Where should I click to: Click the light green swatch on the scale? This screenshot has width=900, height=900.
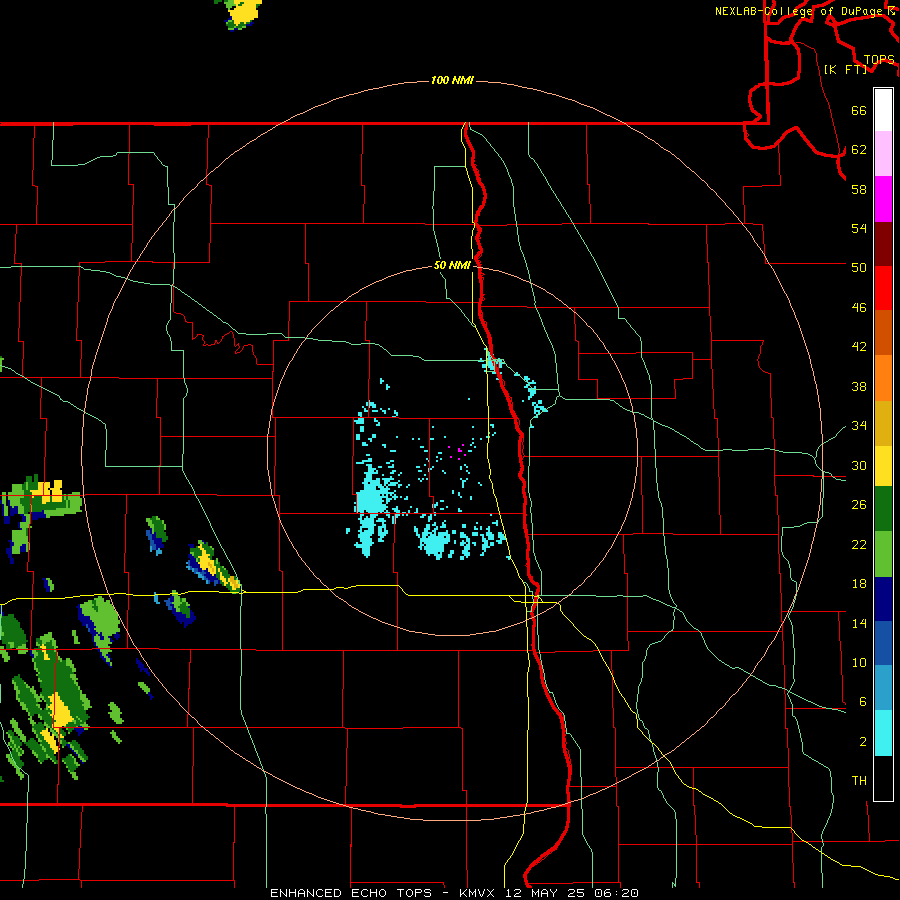tap(883, 554)
